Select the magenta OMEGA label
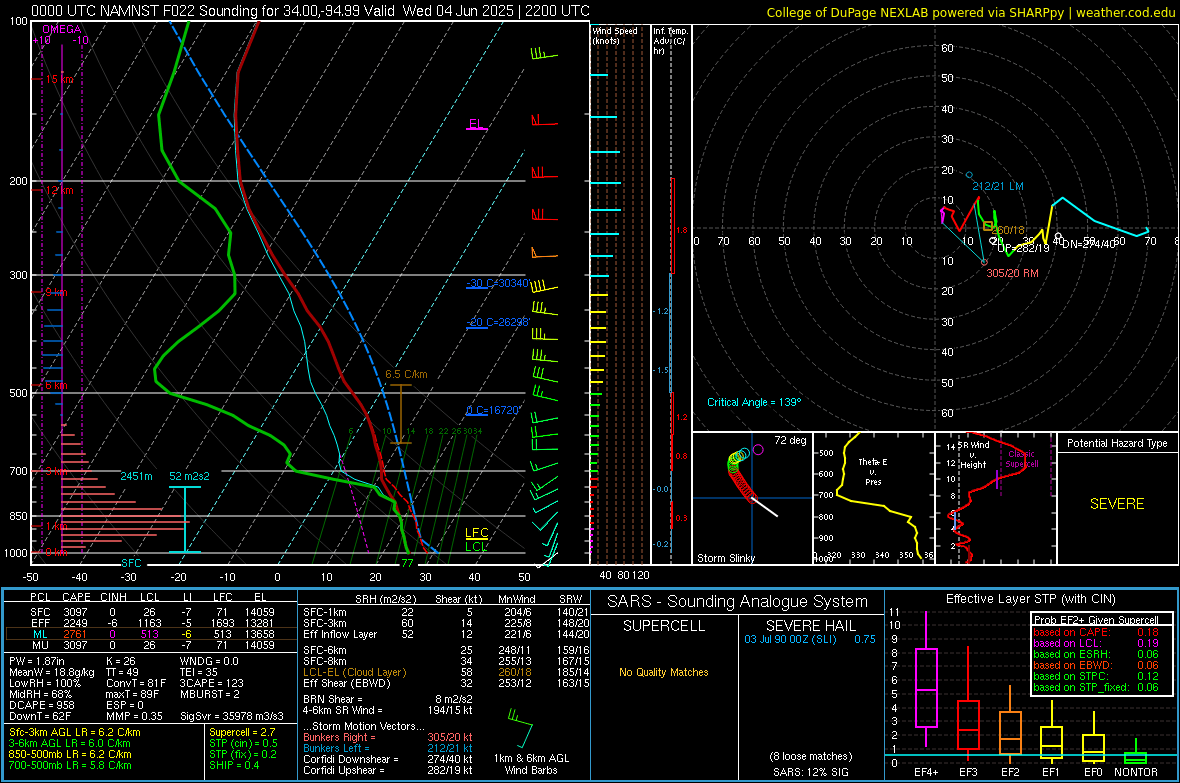1180x783 pixels. click(61, 29)
